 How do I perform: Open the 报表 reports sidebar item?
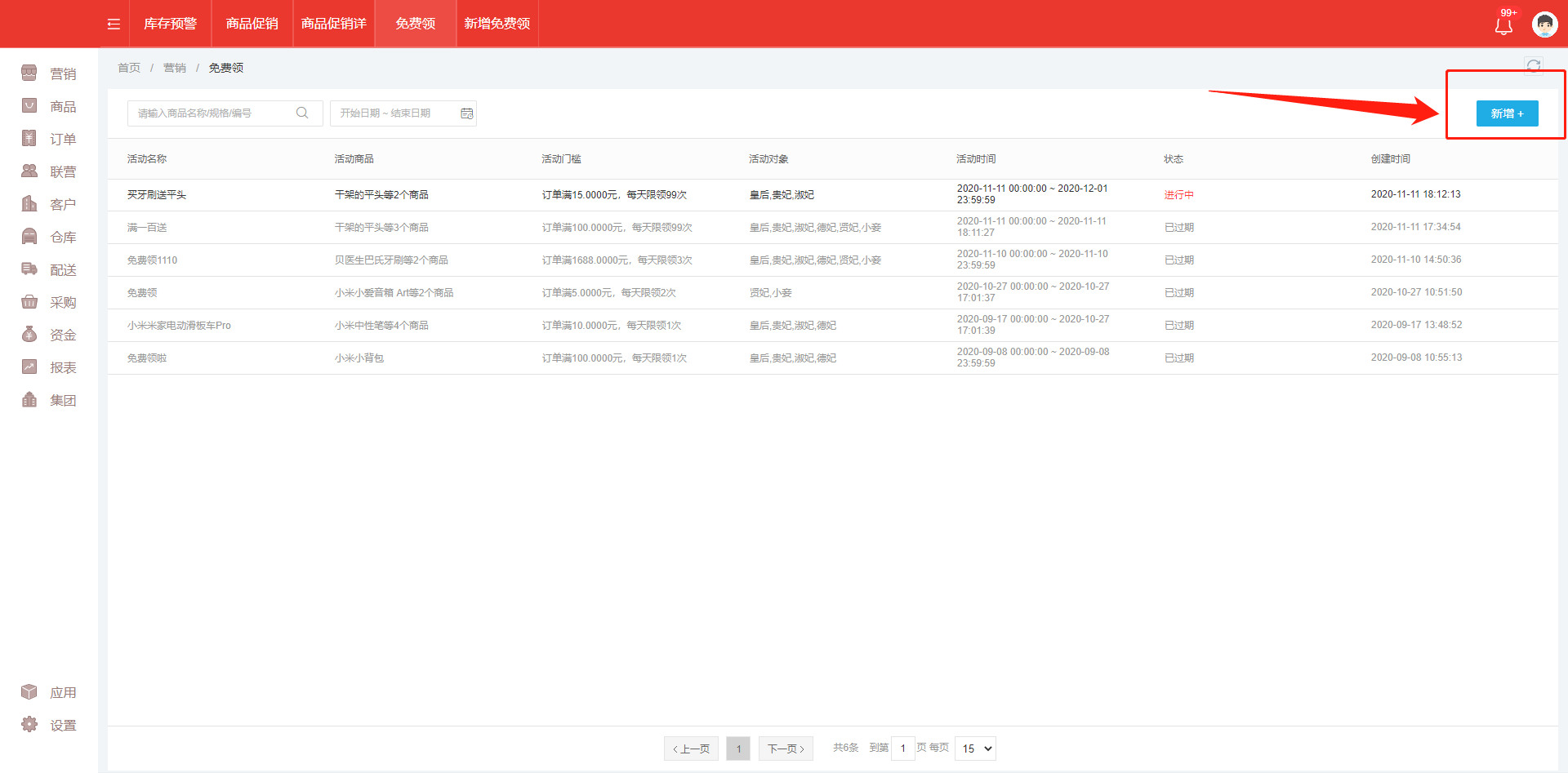coord(49,367)
